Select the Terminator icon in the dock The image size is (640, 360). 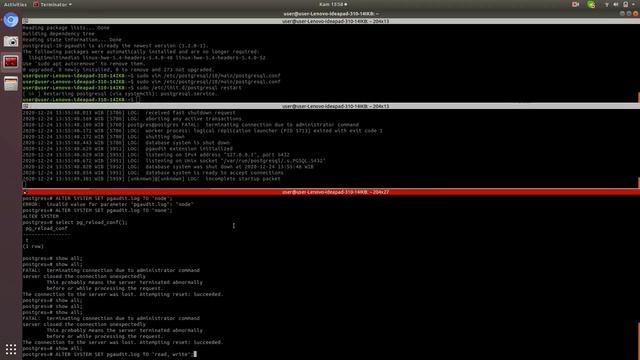coord(11,62)
